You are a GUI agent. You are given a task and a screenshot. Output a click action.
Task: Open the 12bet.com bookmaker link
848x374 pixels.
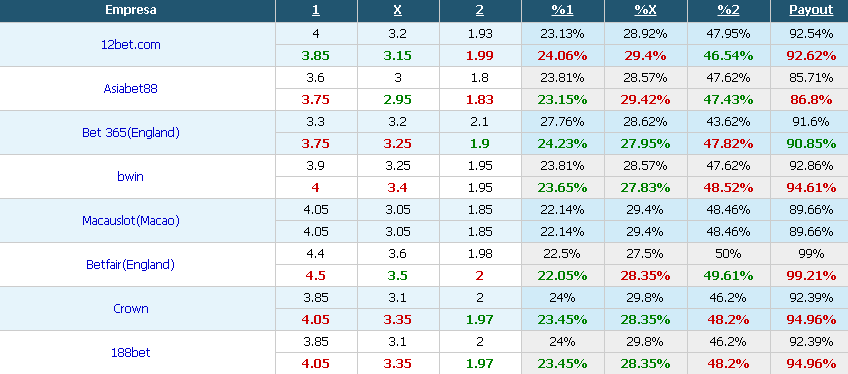point(131,45)
